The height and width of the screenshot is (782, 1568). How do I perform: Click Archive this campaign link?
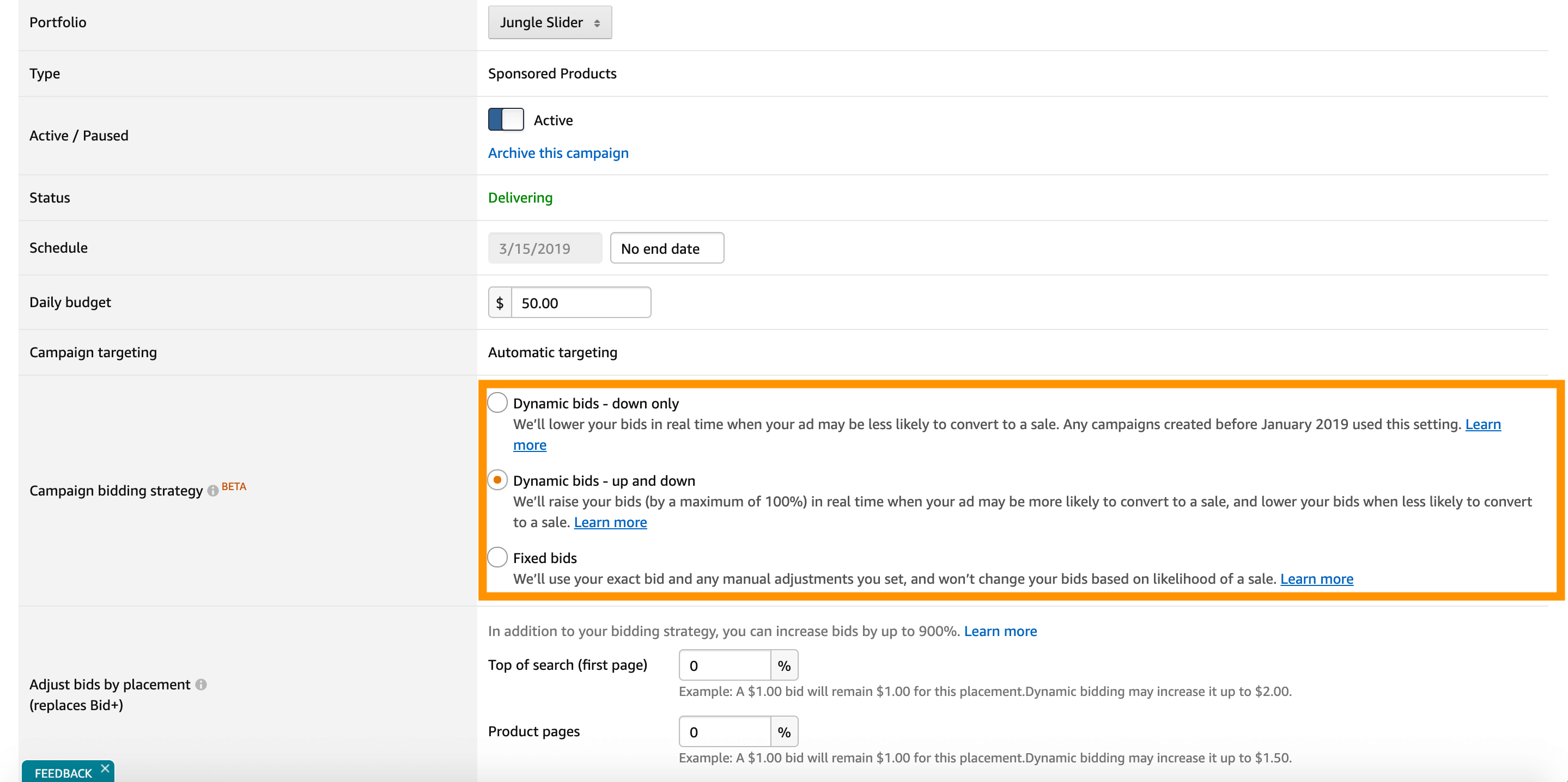[x=557, y=152]
